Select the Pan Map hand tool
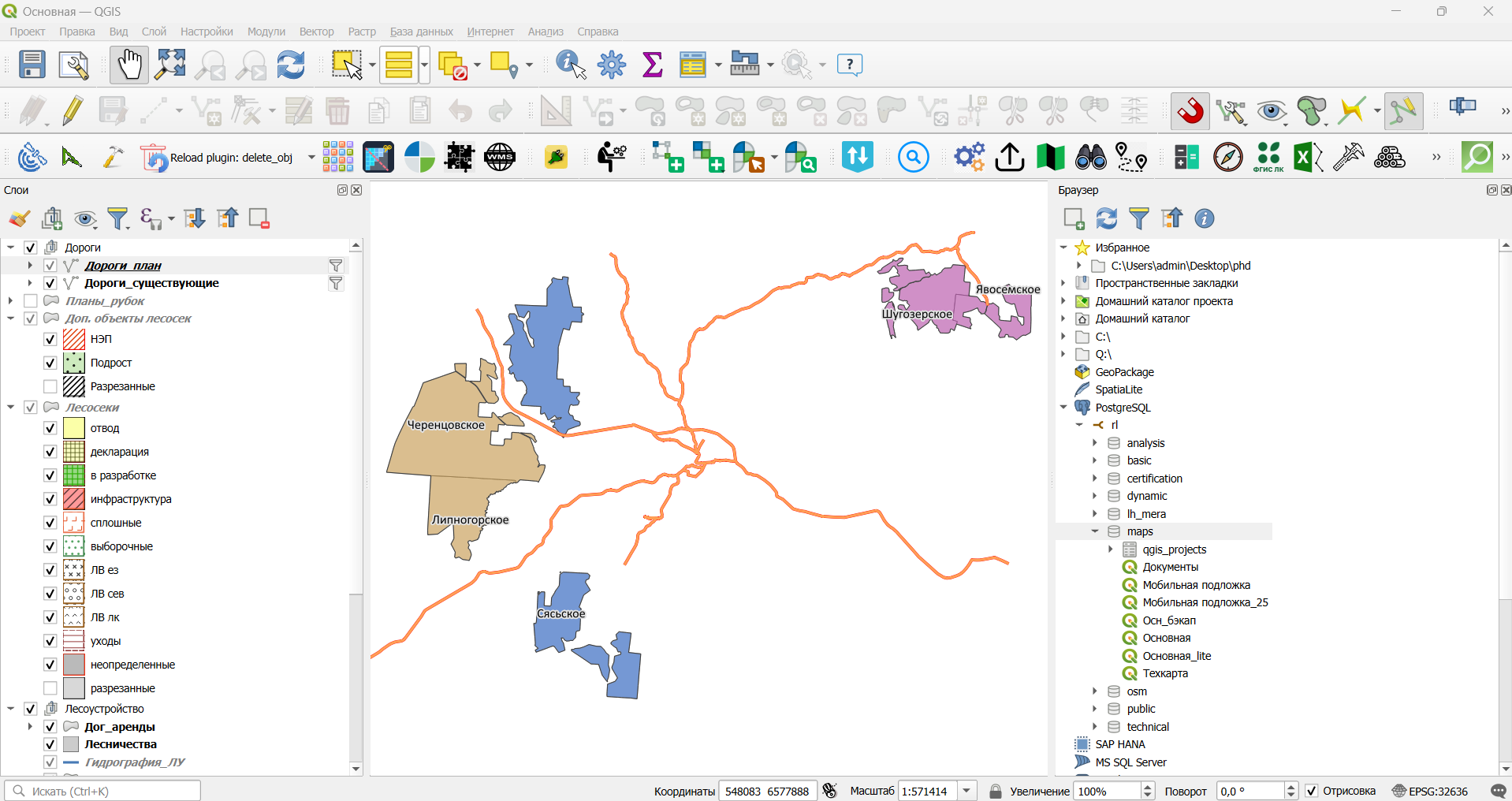 coord(128,65)
